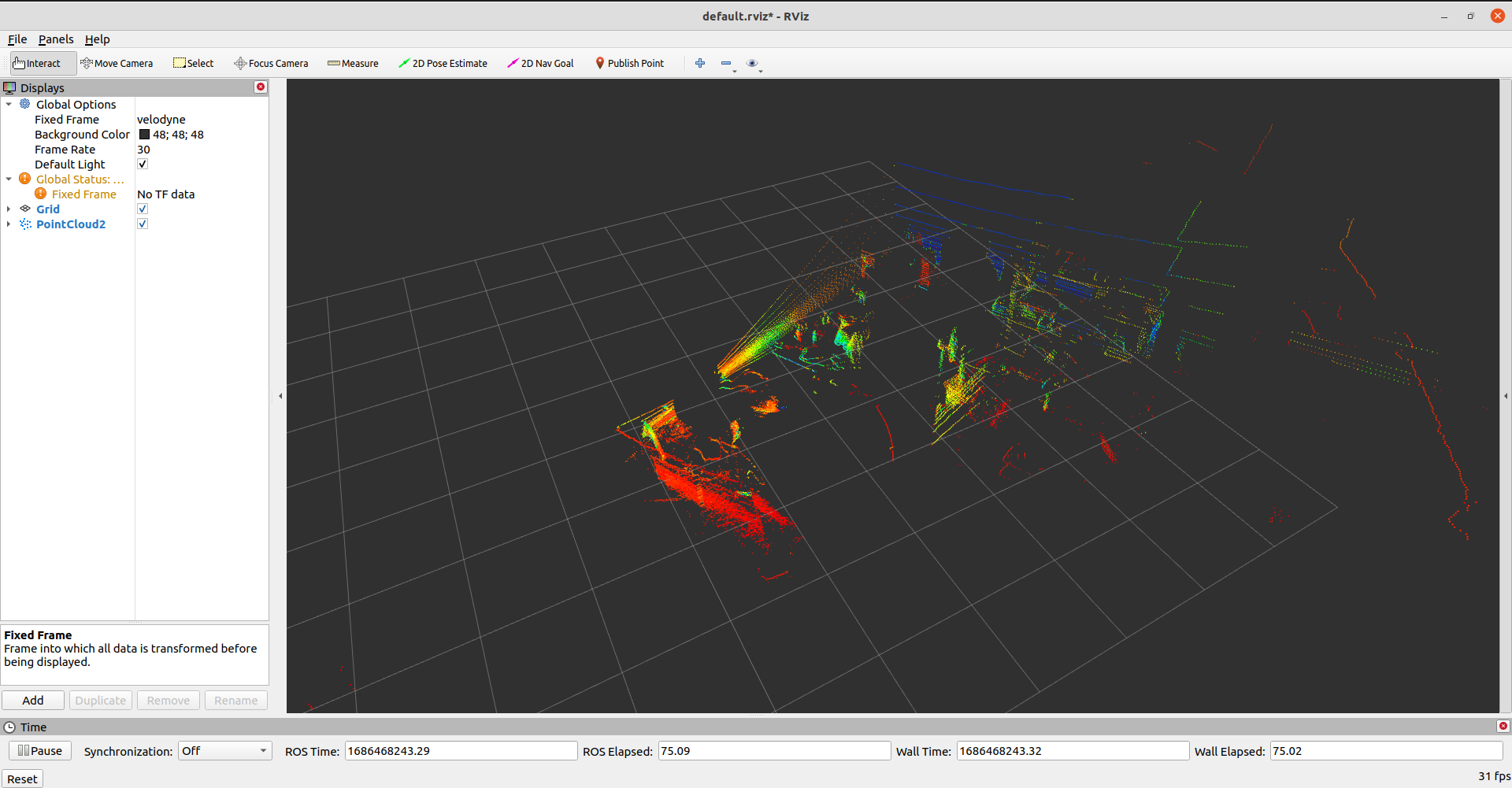This screenshot has width=1512, height=788.
Task: Open the eye view options dropdown
Action: 754,64
